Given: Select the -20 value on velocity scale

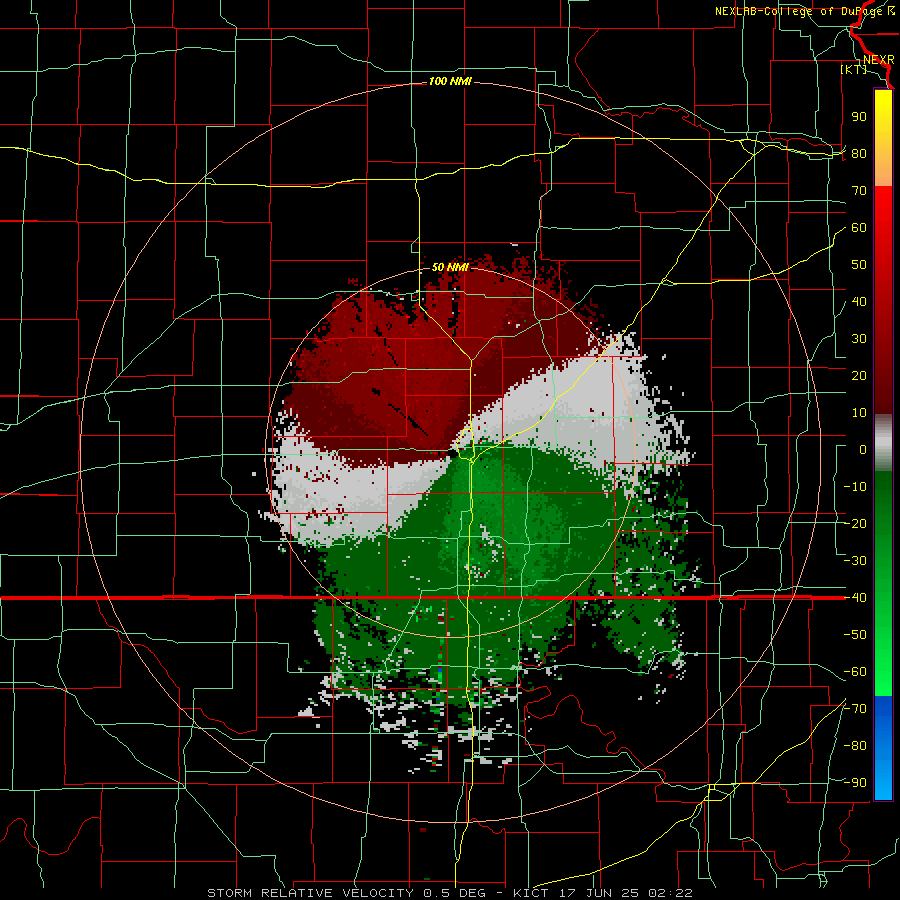Looking at the screenshot, I should tap(855, 524).
